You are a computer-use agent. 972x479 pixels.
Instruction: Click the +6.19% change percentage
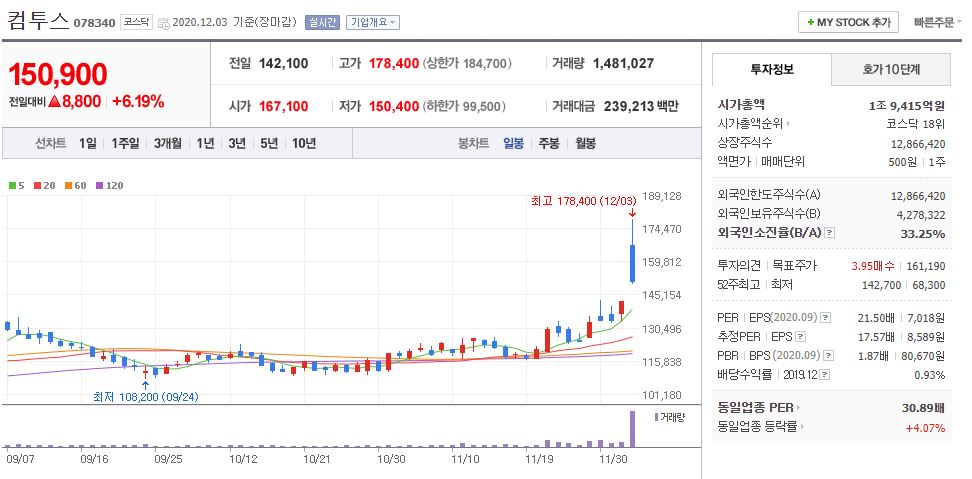coord(138,102)
